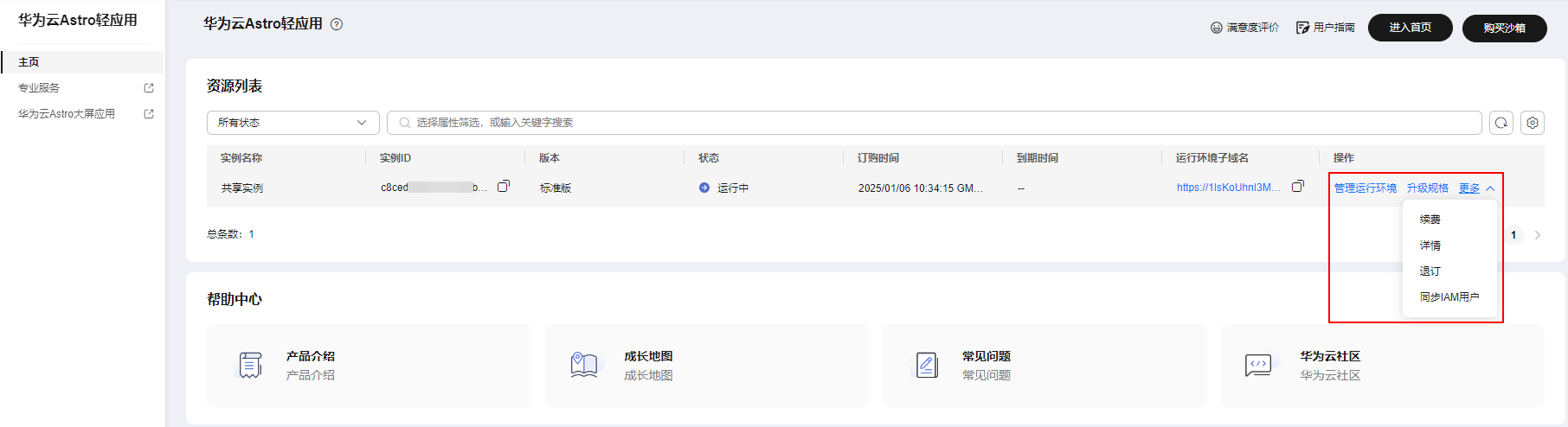Viewport: 1568px width, 427px height.
Task: Refresh the resource list
Action: (1501, 123)
